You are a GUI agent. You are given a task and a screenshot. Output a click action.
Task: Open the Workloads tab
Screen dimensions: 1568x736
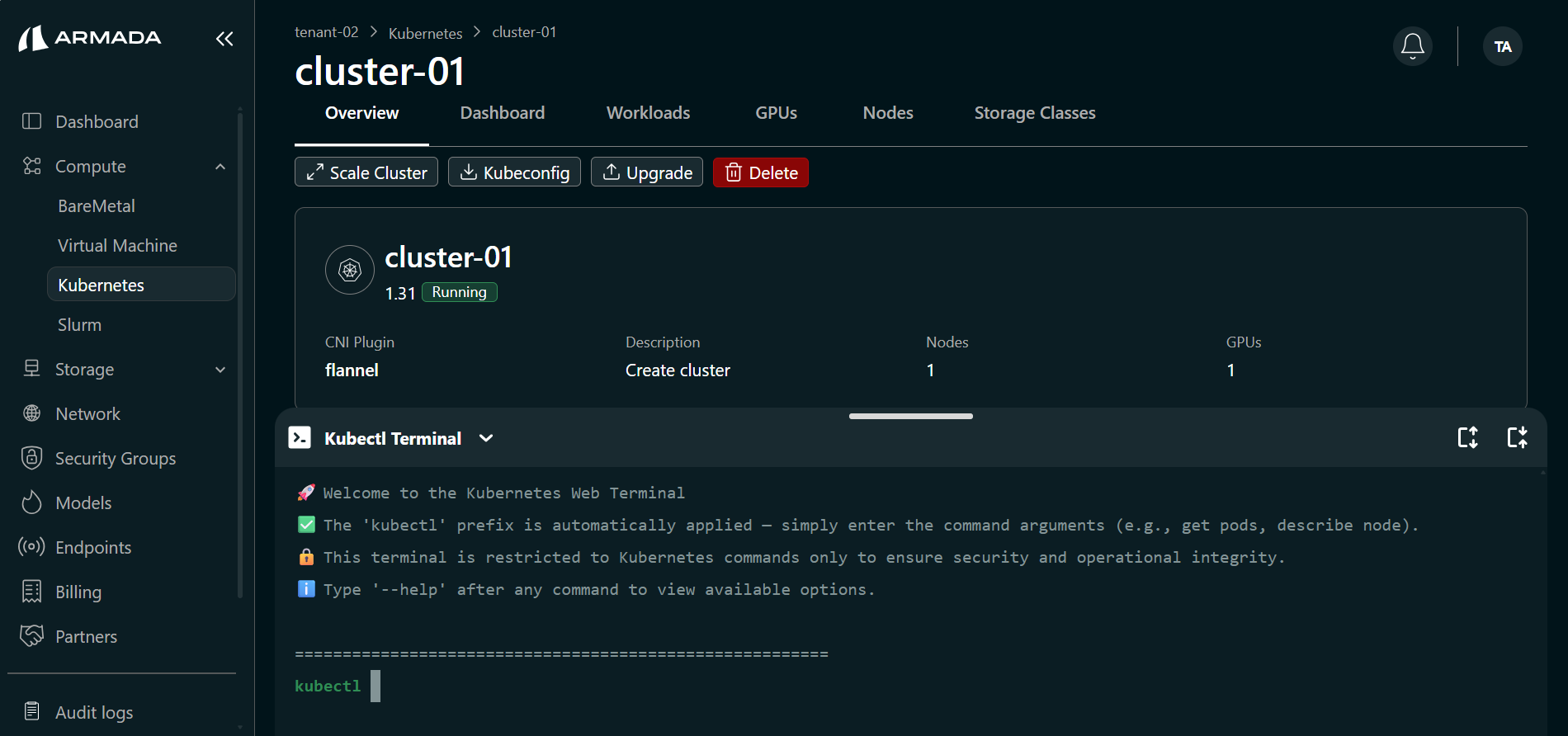(x=648, y=113)
